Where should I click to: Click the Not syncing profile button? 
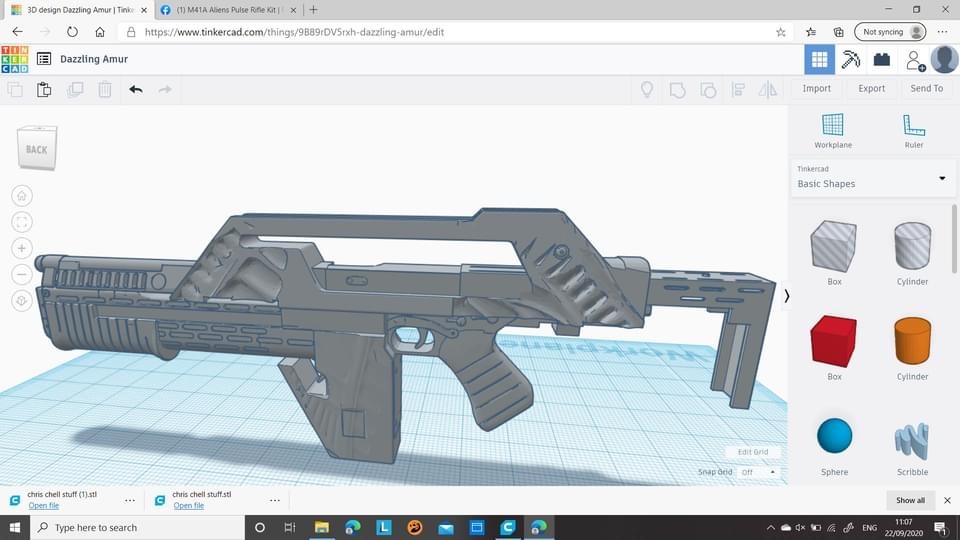coord(890,32)
